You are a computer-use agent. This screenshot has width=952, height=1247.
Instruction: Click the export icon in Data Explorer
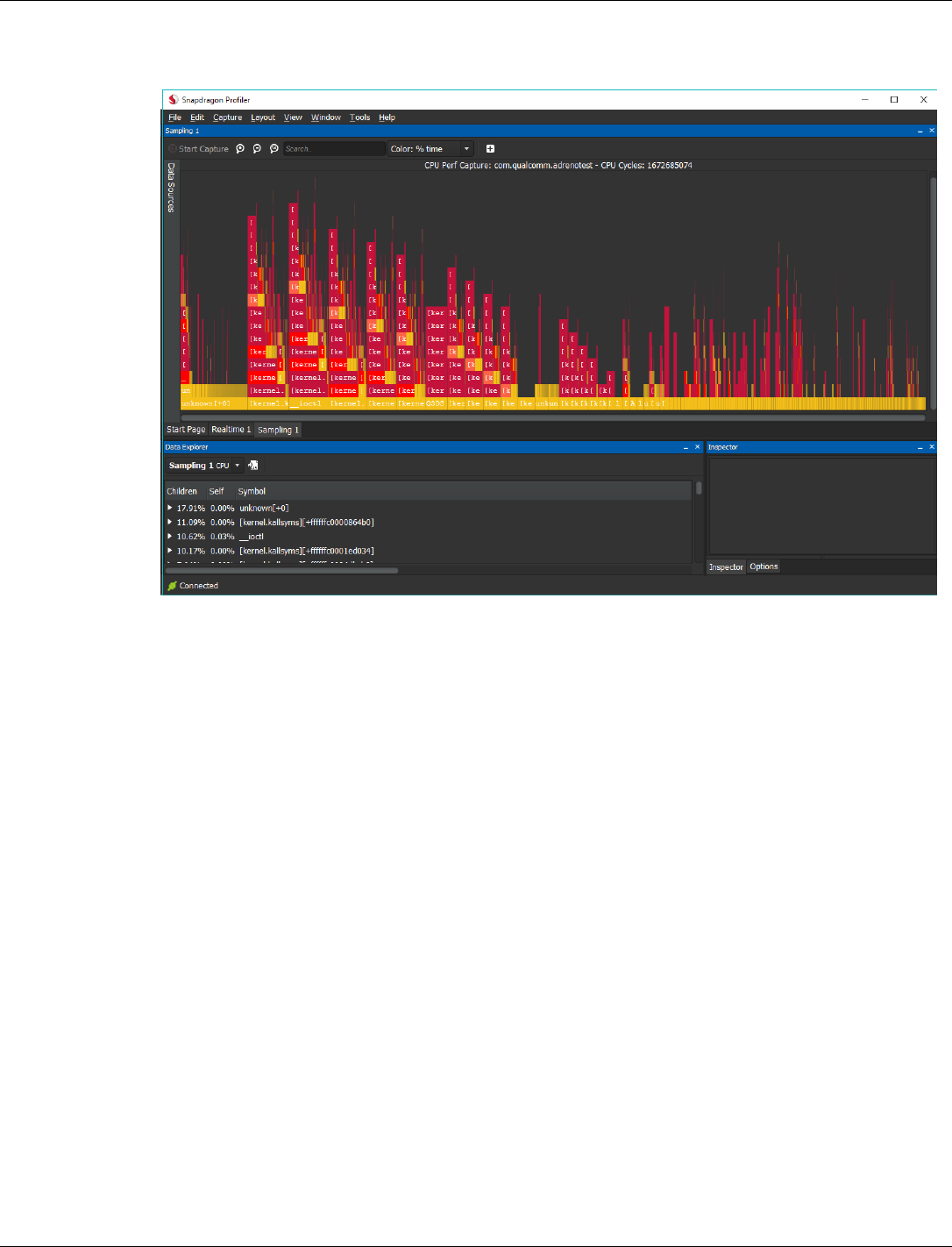253,466
